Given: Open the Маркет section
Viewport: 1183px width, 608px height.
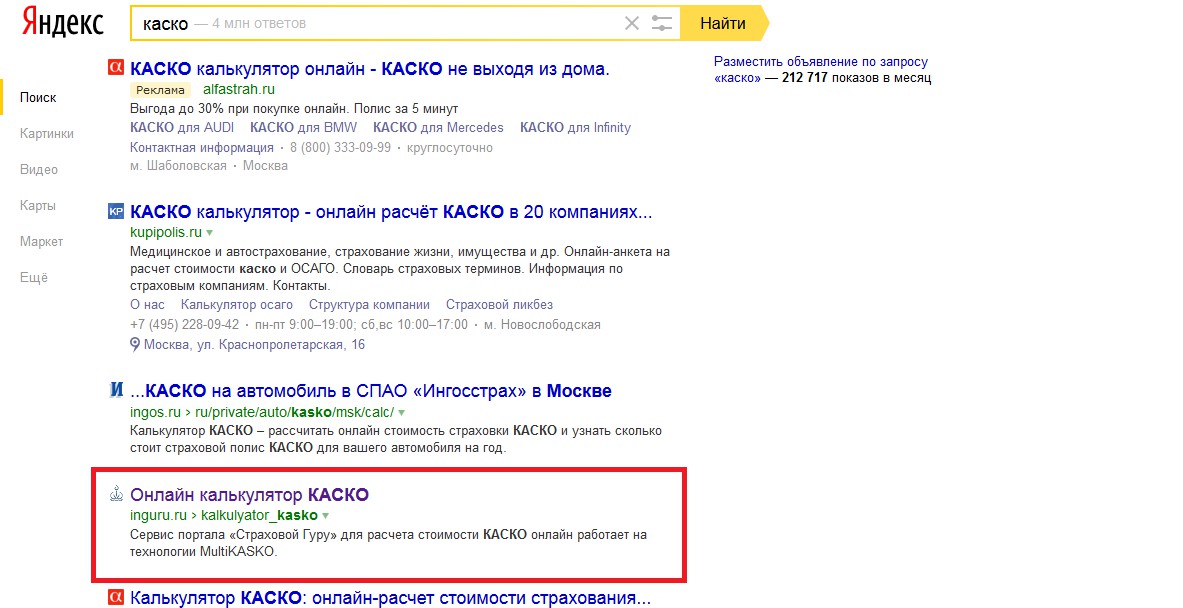Looking at the screenshot, I should pos(41,241).
